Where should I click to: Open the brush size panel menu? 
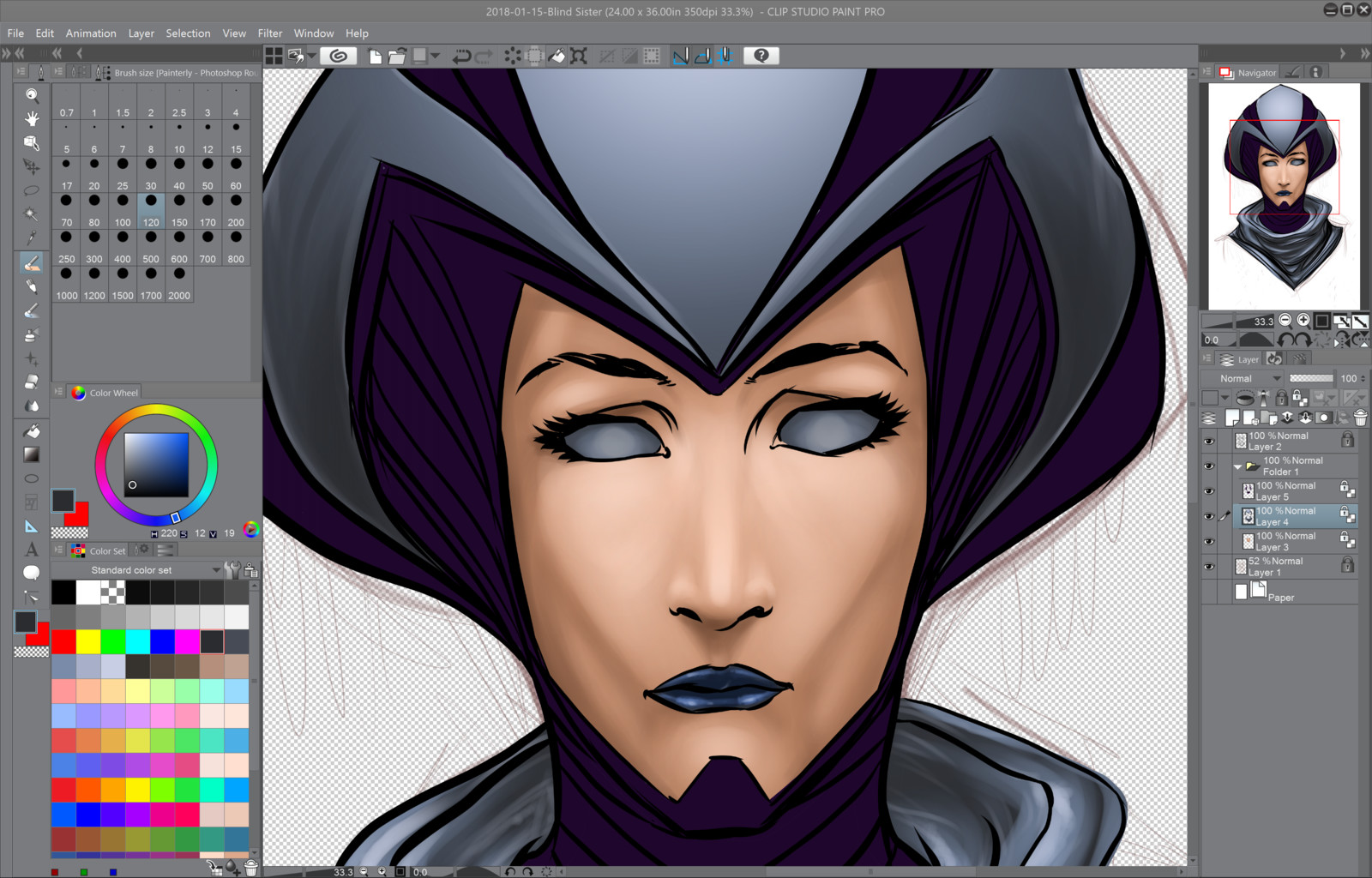(58, 72)
